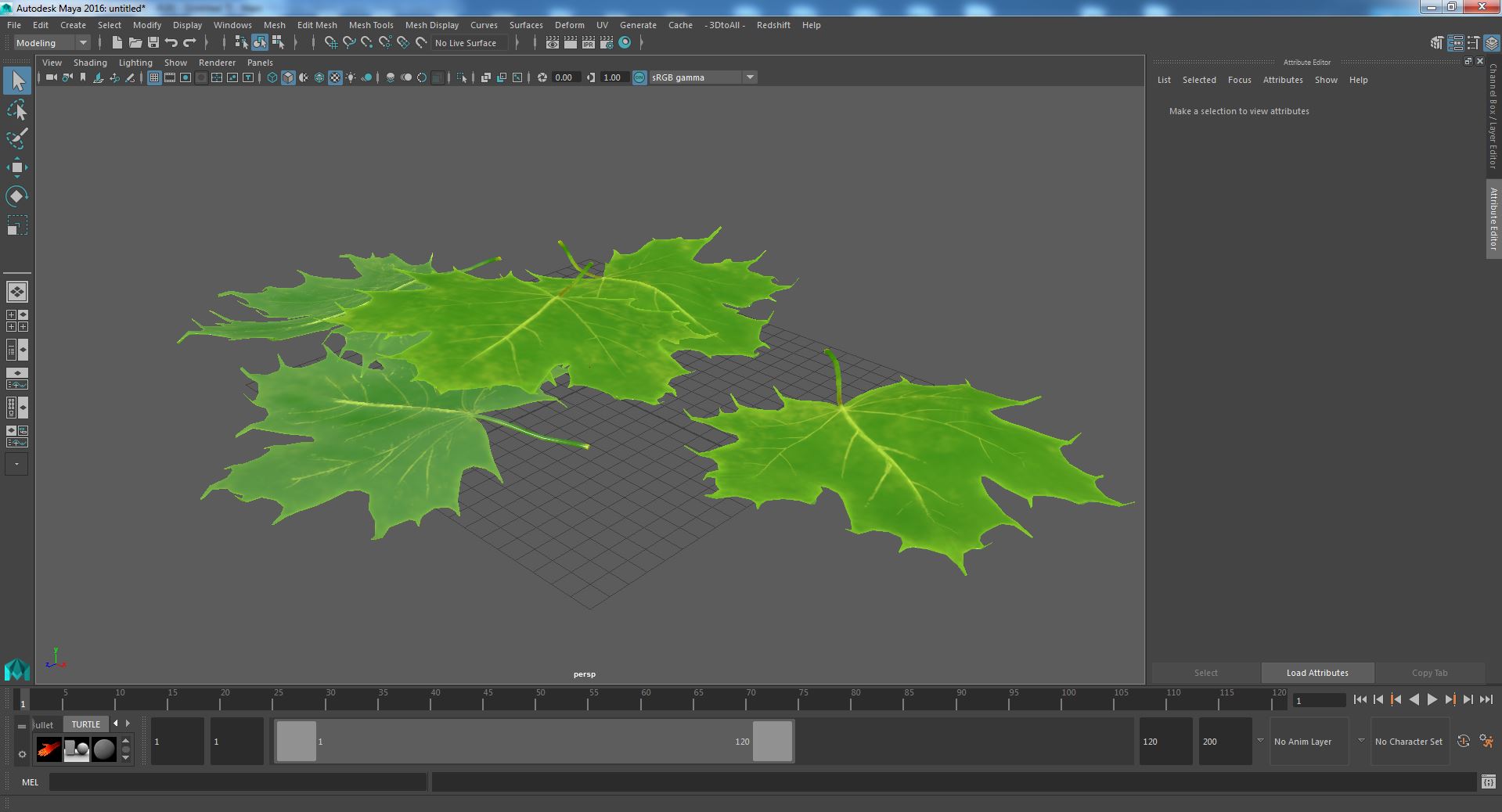1502x812 pixels.
Task: Toggle Use All Lights in viewport
Action: [351, 77]
